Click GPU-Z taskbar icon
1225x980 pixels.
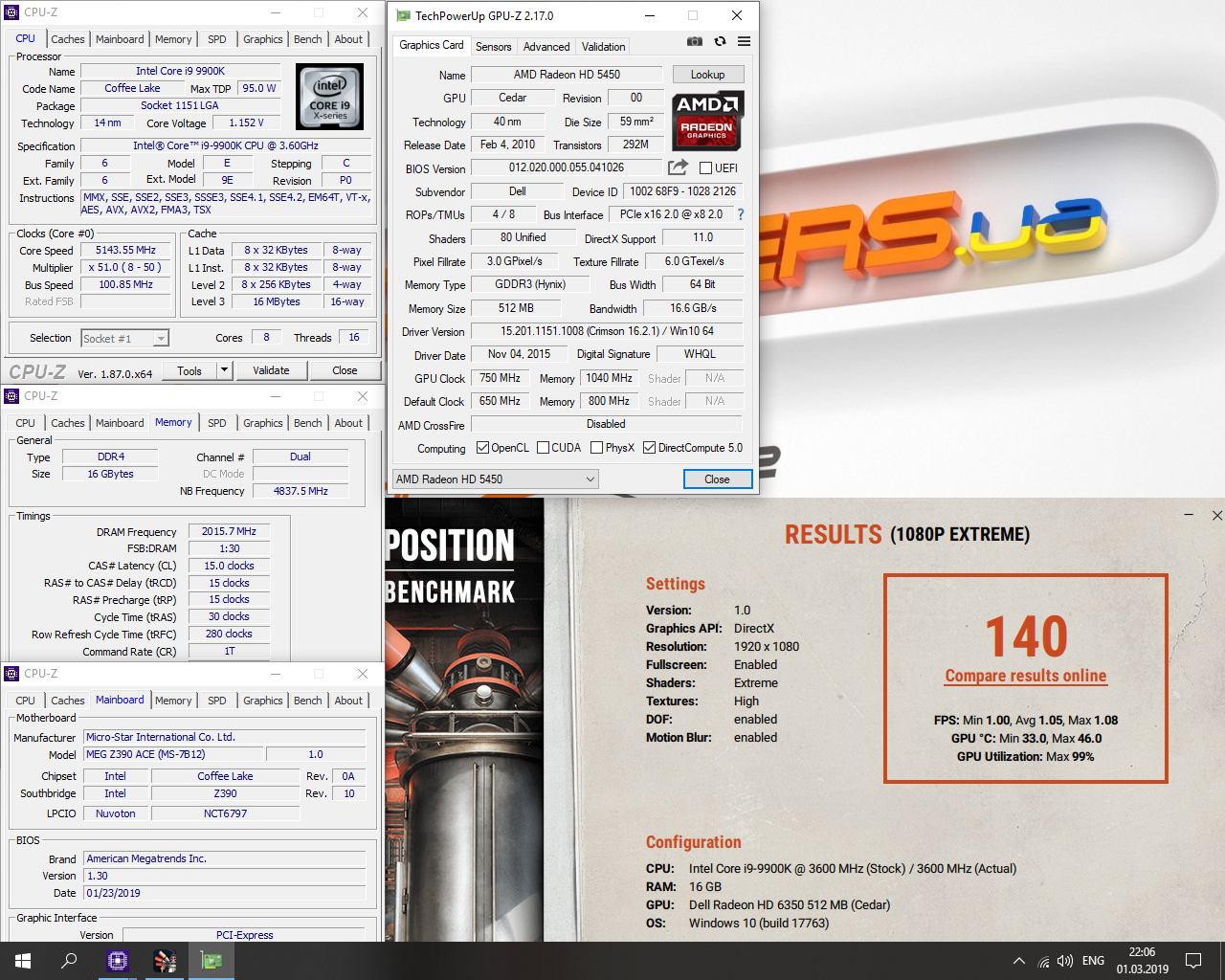pos(211,961)
